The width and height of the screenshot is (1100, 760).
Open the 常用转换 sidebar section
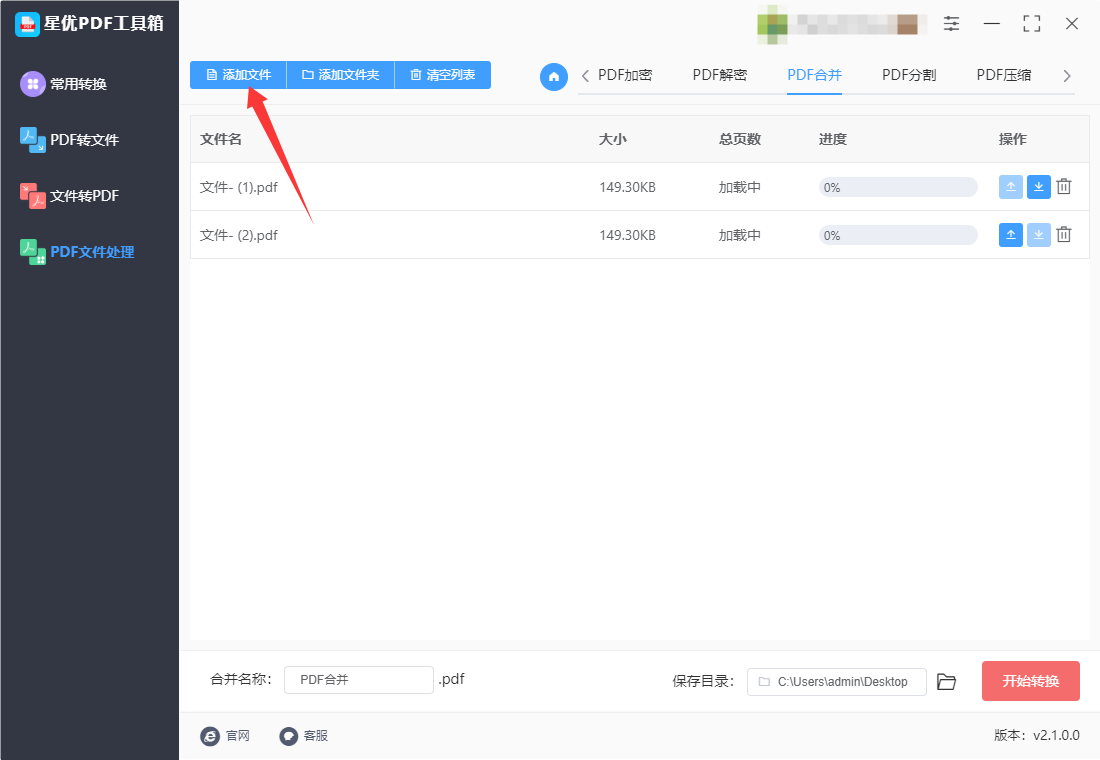(x=64, y=84)
